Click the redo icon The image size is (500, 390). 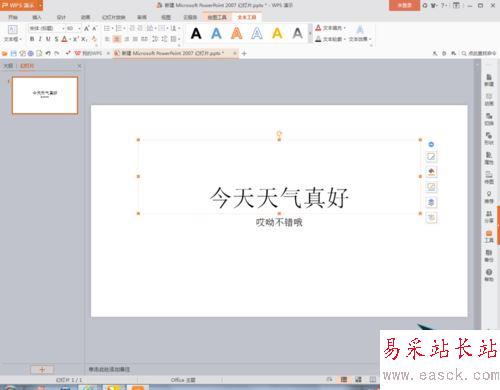click(57, 53)
